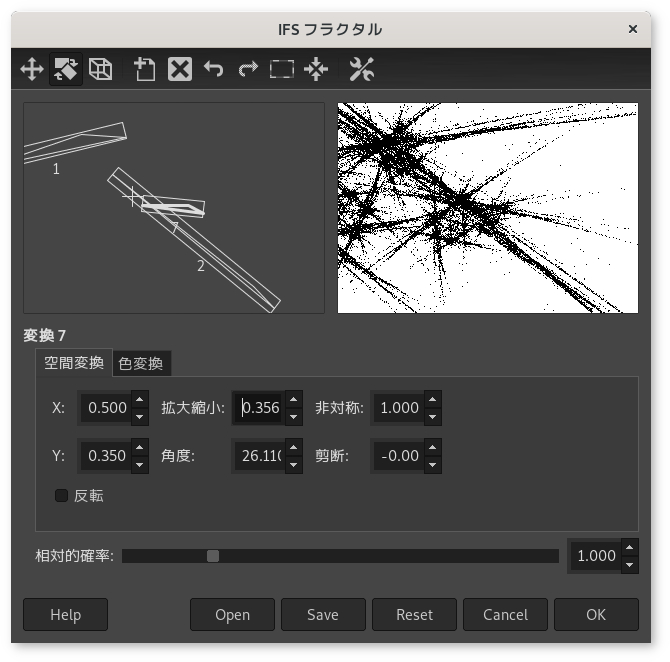
Task: Increase the X value with up arrow
Action: (139, 399)
